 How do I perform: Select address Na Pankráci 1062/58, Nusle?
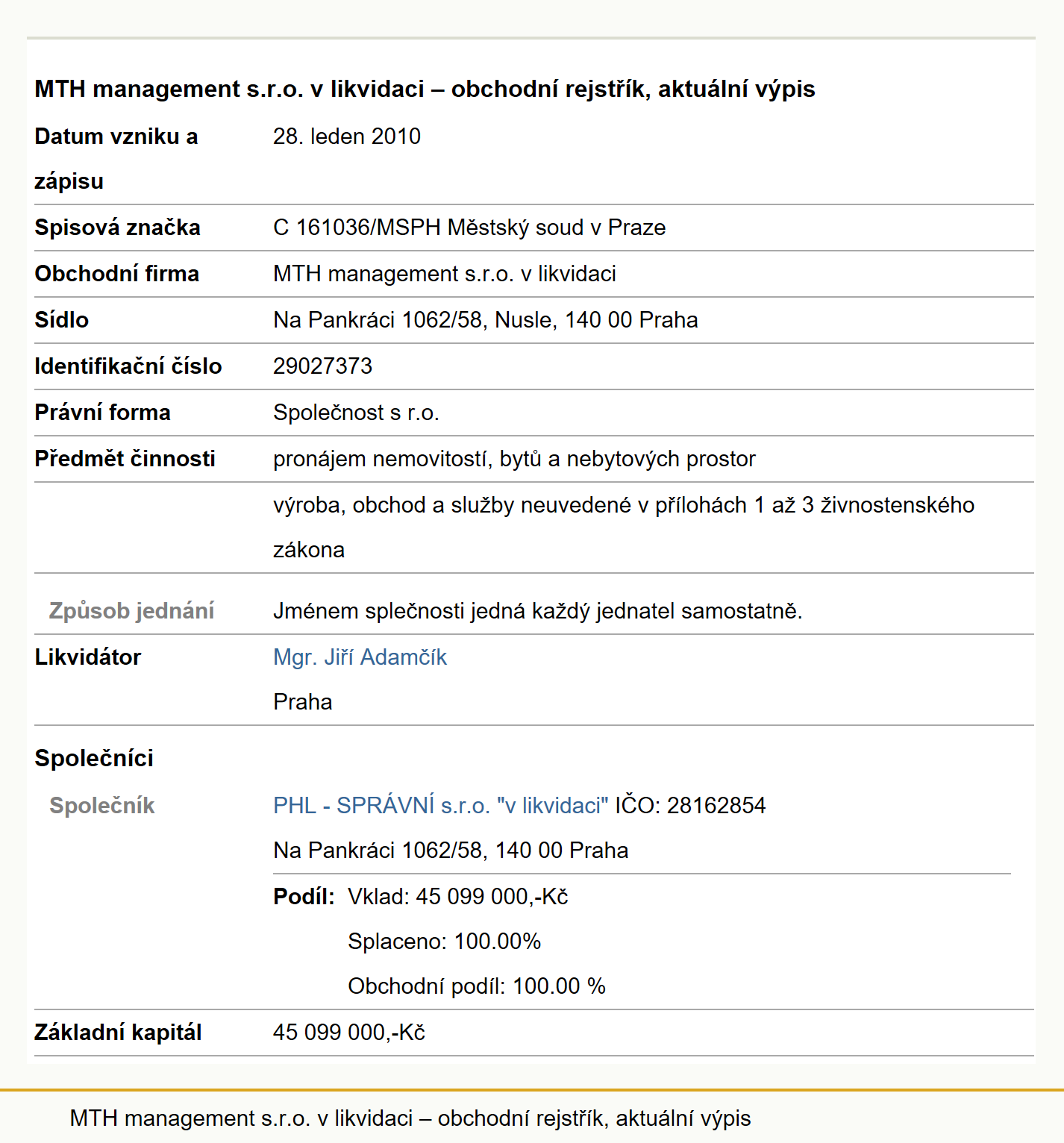click(486, 320)
